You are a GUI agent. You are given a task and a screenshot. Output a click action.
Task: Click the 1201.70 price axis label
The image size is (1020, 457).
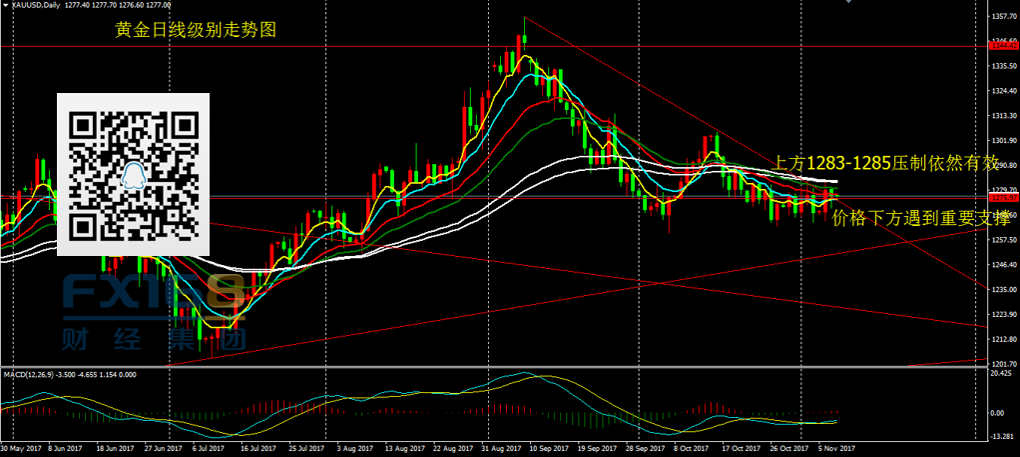pos(1001,364)
